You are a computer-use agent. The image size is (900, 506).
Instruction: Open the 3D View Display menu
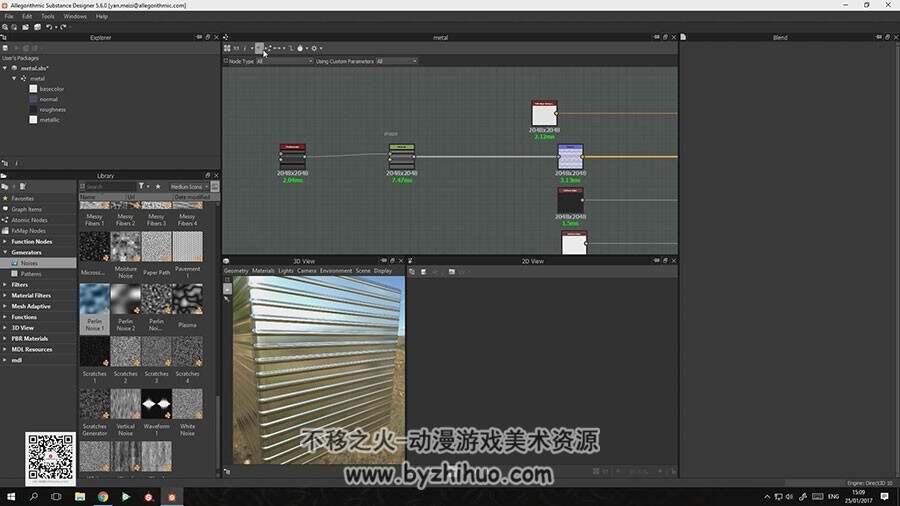tap(383, 271)
